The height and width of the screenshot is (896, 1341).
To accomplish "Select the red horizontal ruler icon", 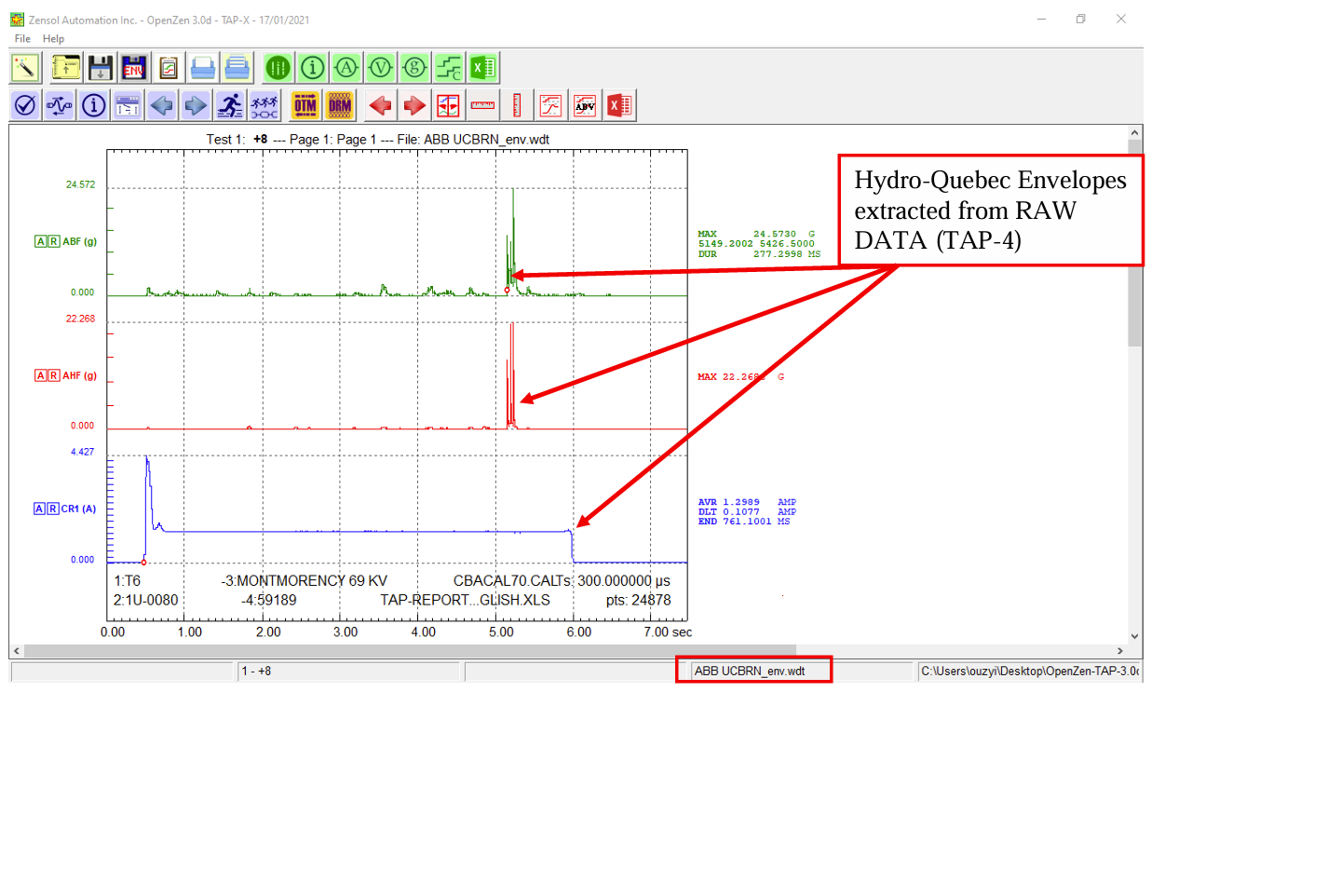I will 482,105.
